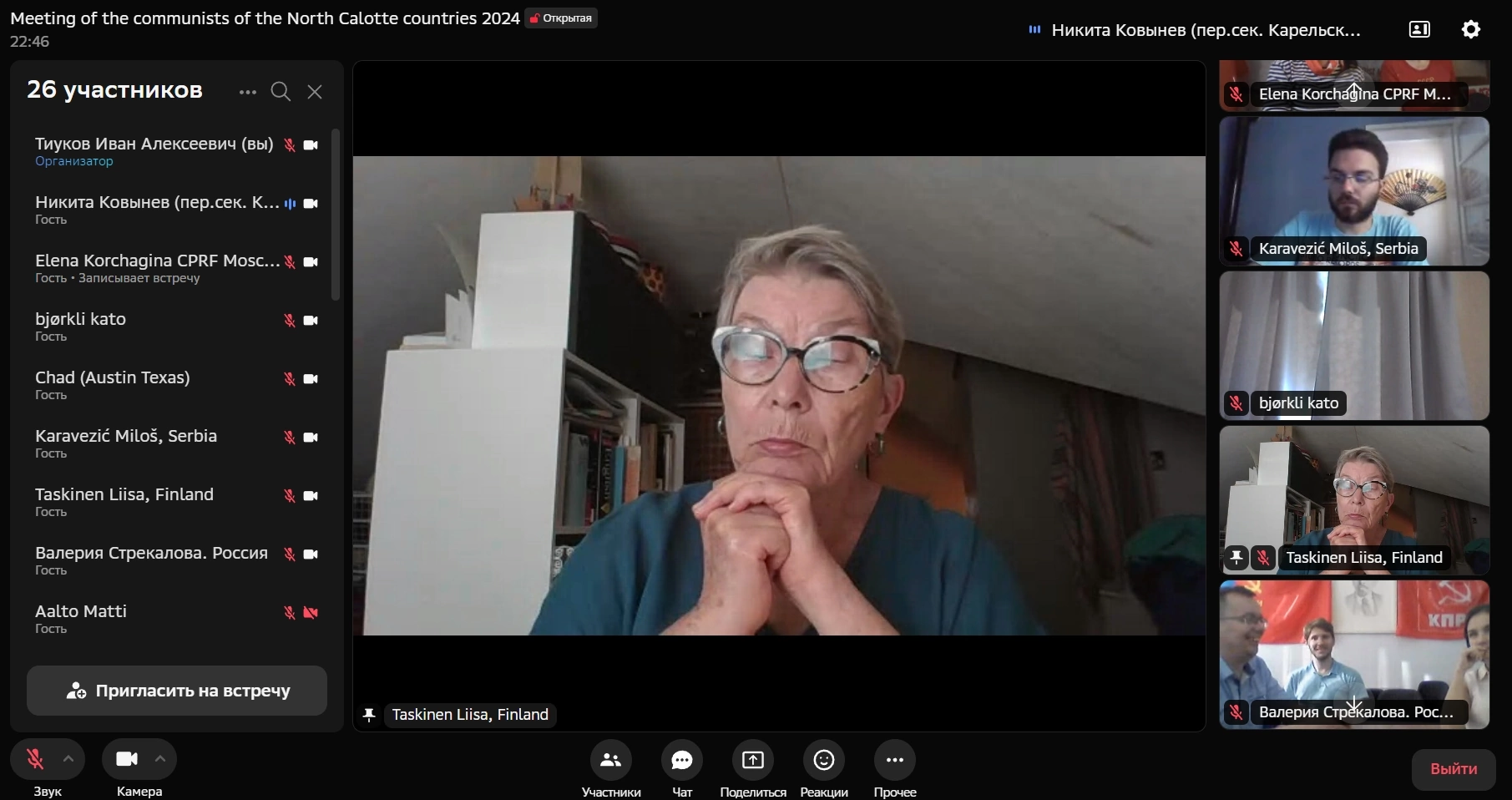Open the Участники panel from the bottom bar
The height and width of the screenshot is (800, 1512).
pyautogui.click(x=611, y=760)
